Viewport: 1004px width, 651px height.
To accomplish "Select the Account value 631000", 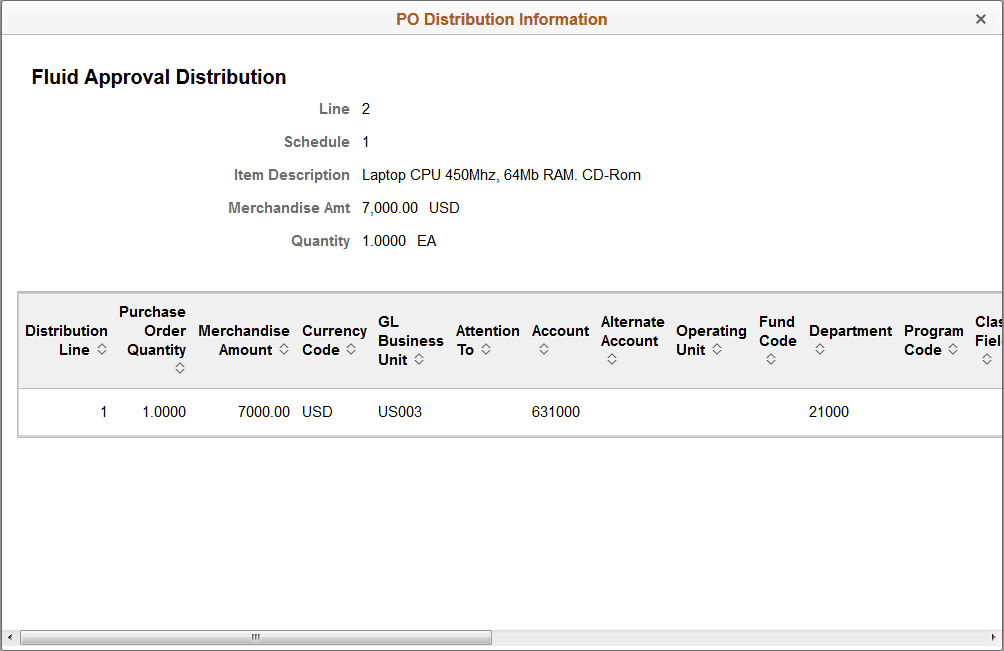I will click(557, 411).
